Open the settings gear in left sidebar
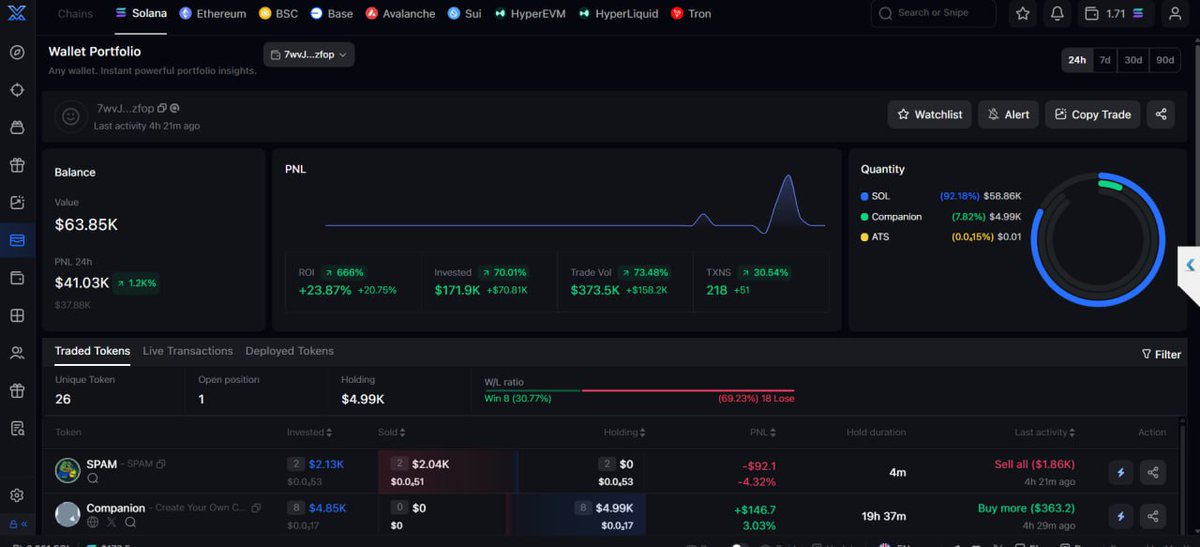 pos(17,495)
